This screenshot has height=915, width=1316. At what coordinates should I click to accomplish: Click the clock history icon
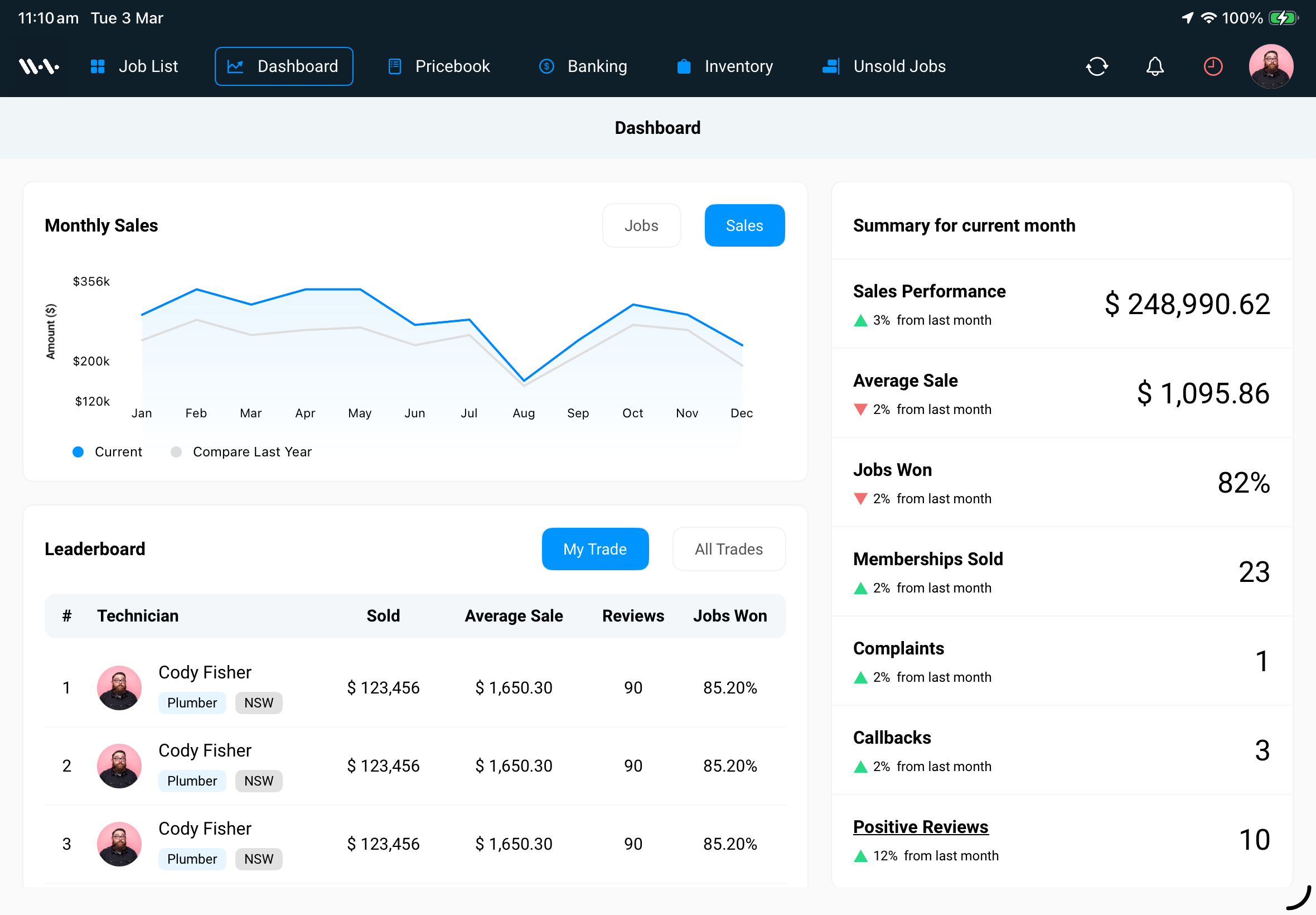click(1213, 66)
